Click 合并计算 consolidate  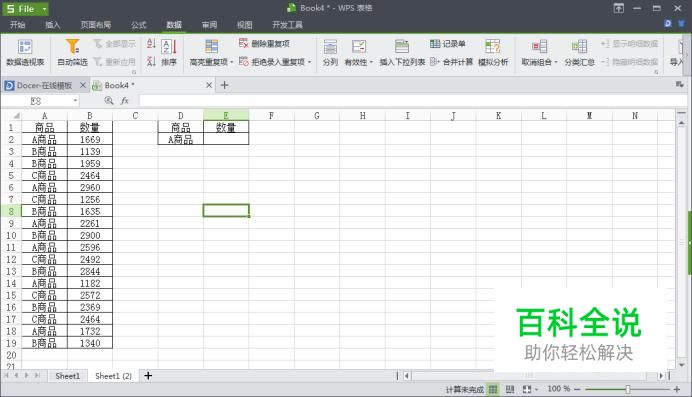click(x=451, y=62)
